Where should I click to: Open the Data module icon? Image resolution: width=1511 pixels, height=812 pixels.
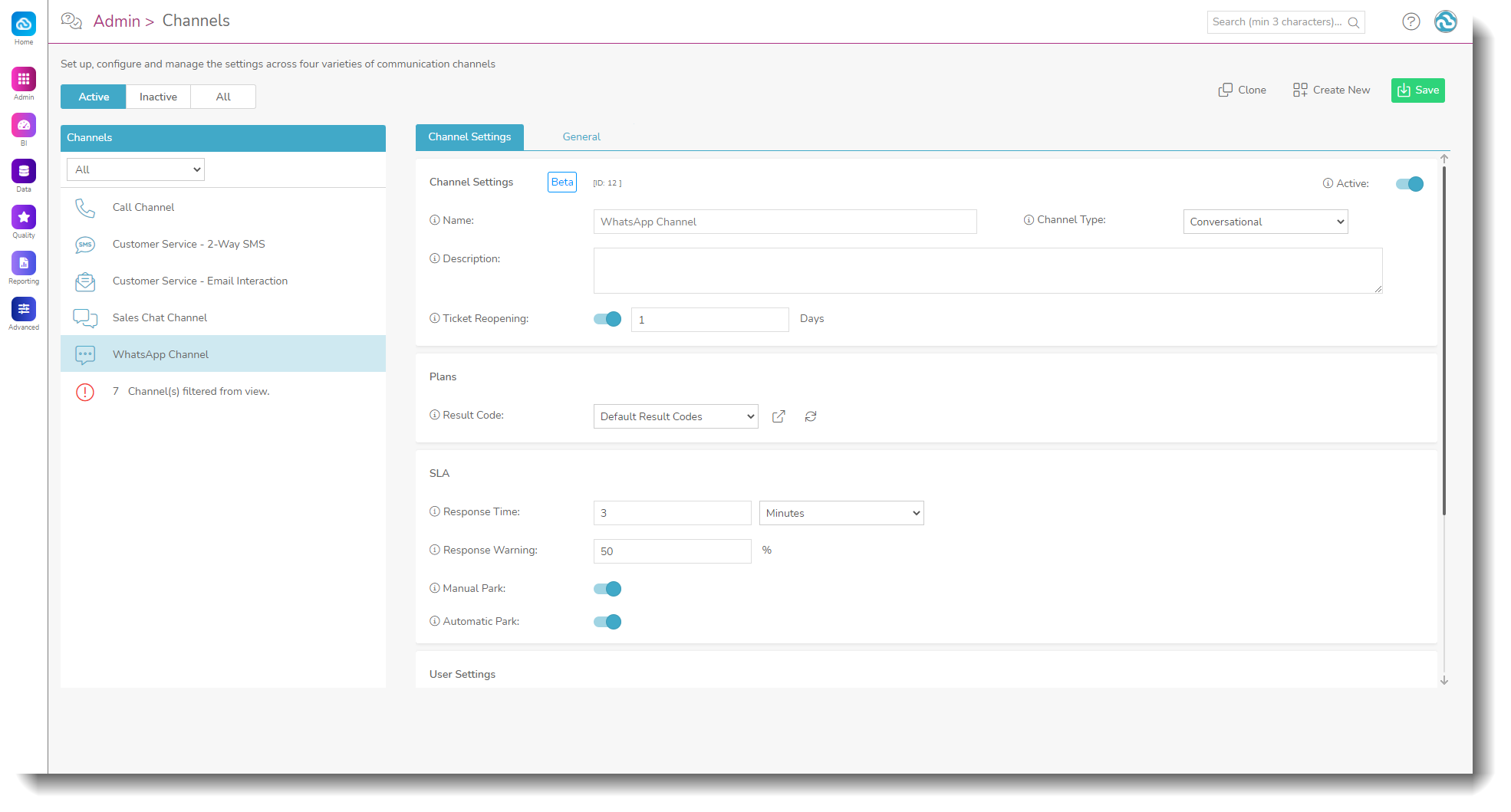point(24,171)
